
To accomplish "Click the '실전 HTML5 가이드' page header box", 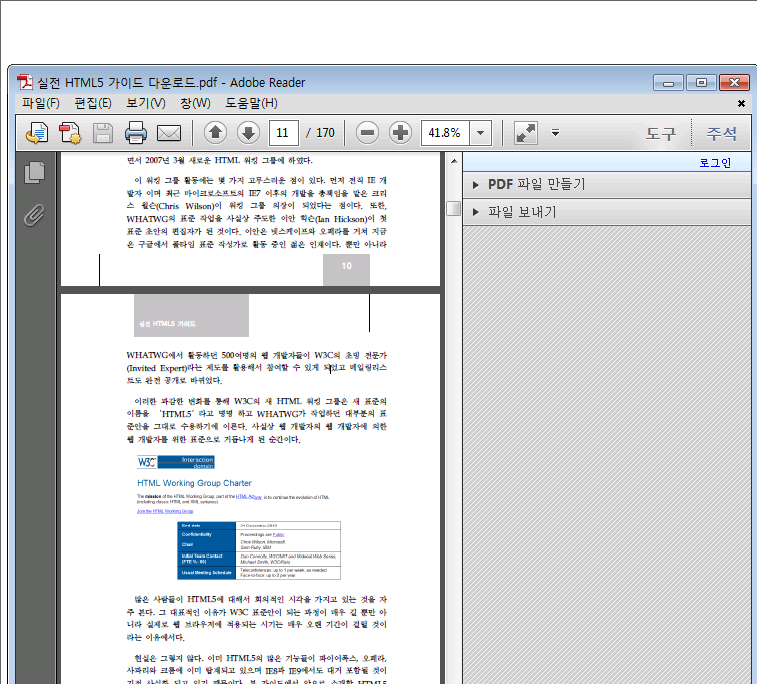I will pos(191,315).
